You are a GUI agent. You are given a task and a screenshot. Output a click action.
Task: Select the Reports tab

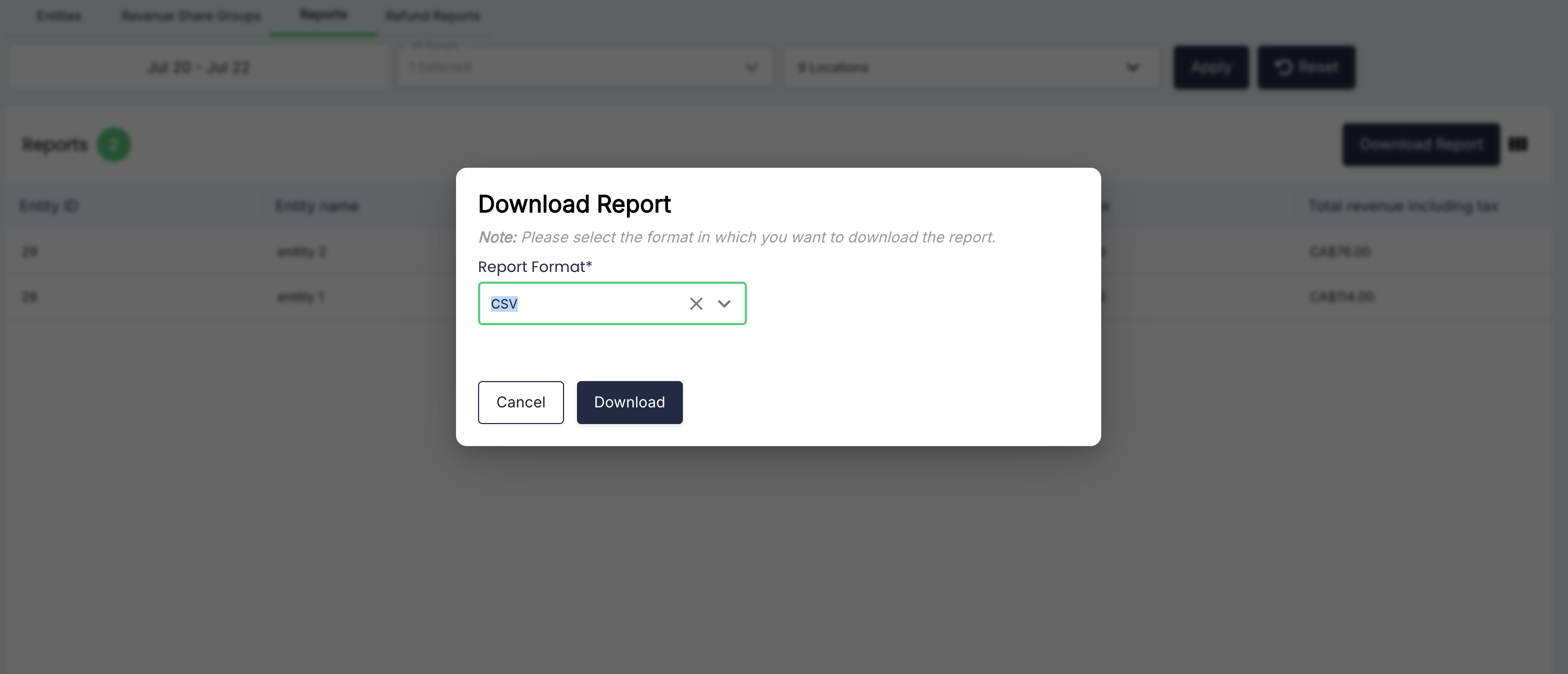point(323,15)
